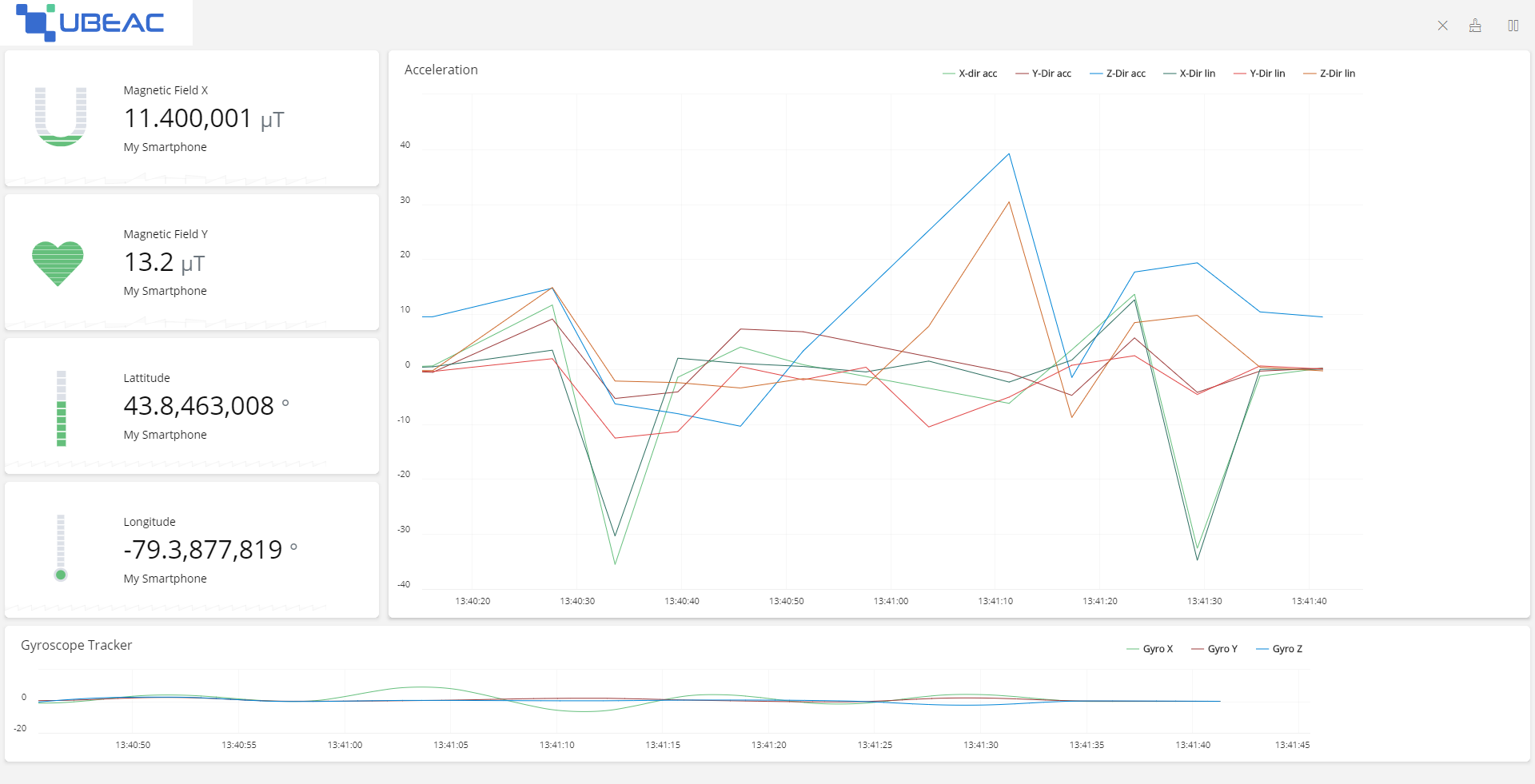
Task: Click the 13.2 µT value
Action: coord(164,262)
